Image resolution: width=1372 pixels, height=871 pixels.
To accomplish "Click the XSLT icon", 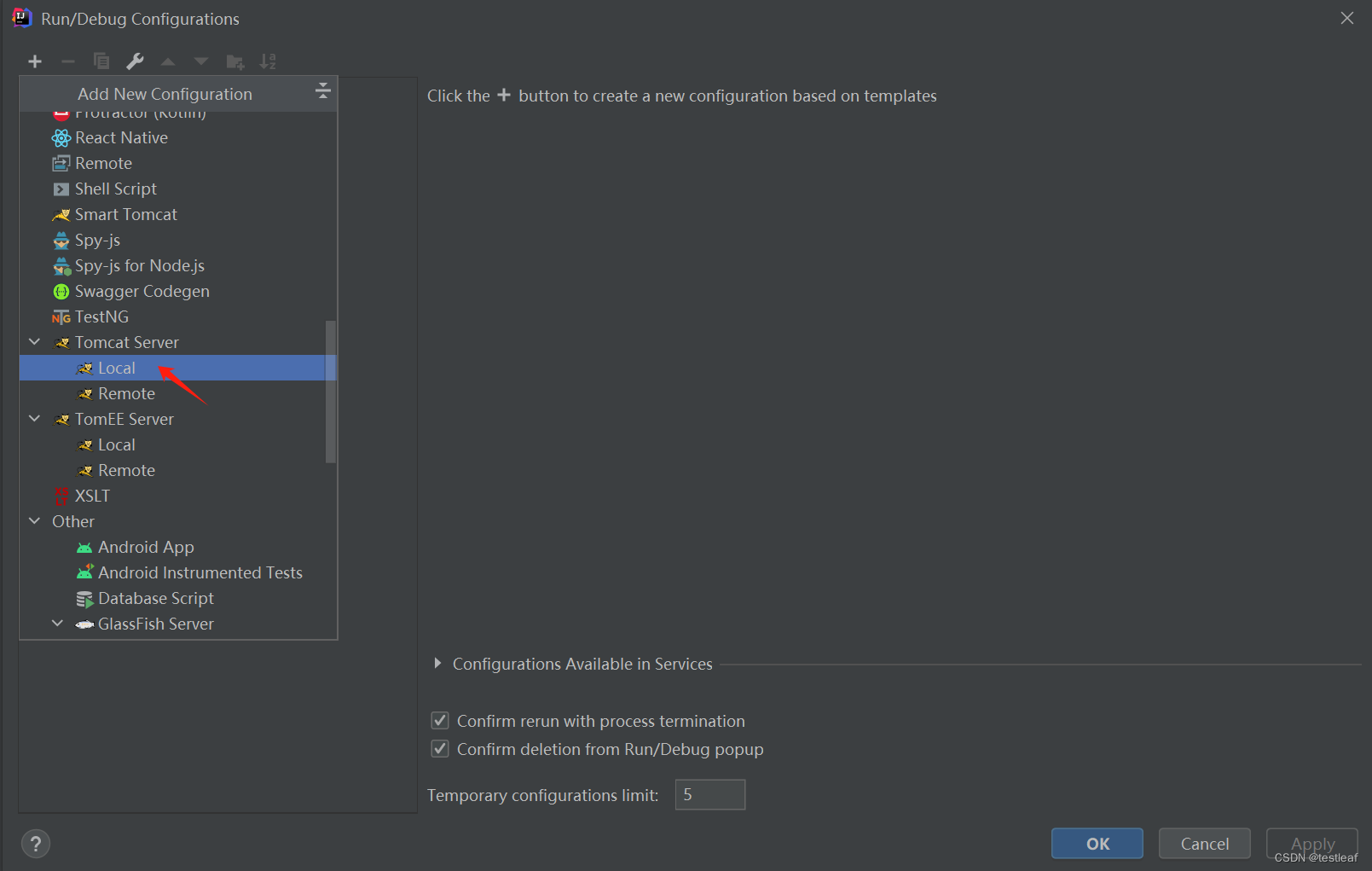I will tap(61, 496).
